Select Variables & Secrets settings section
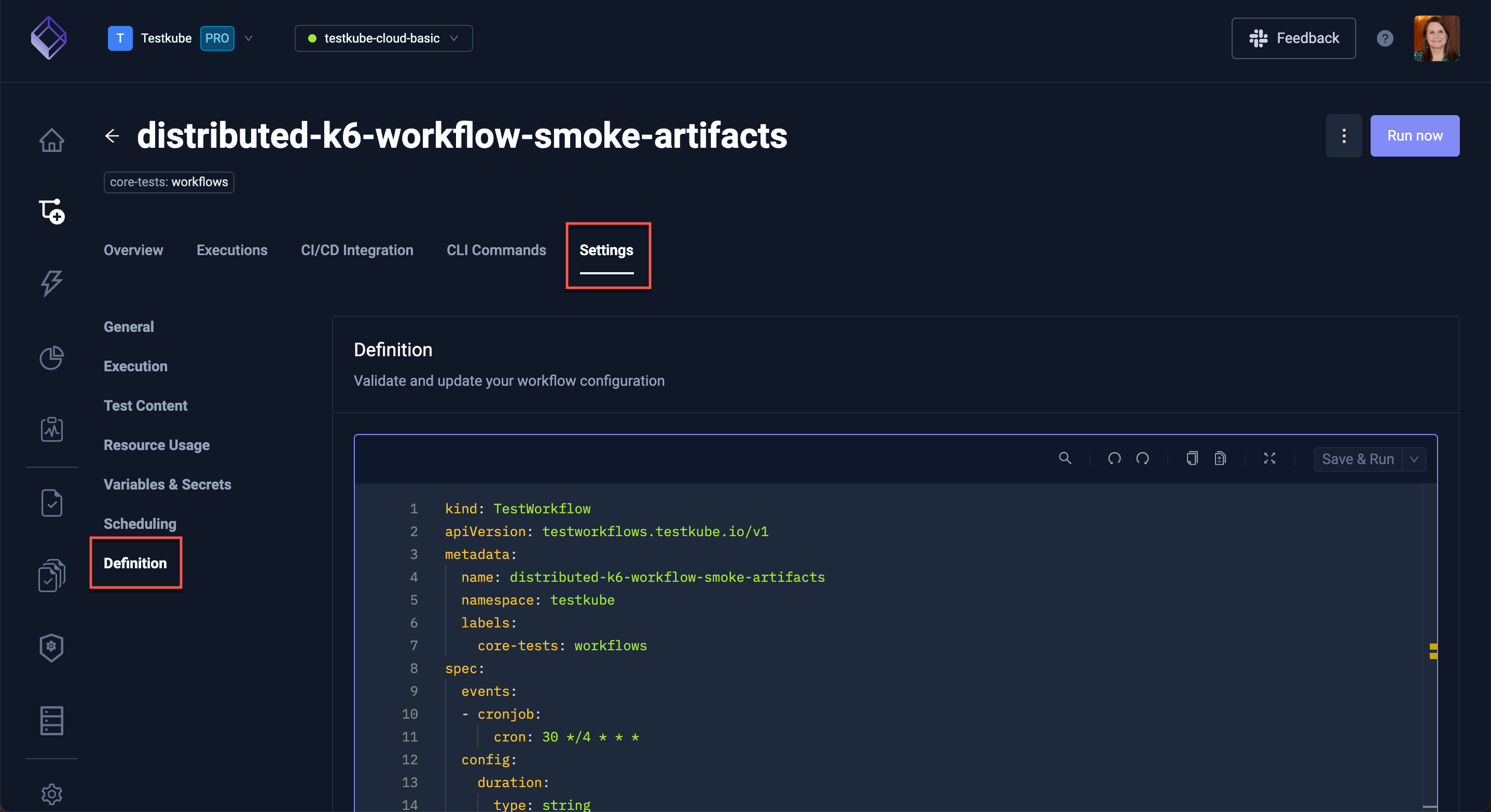 (x=167, y=484)
